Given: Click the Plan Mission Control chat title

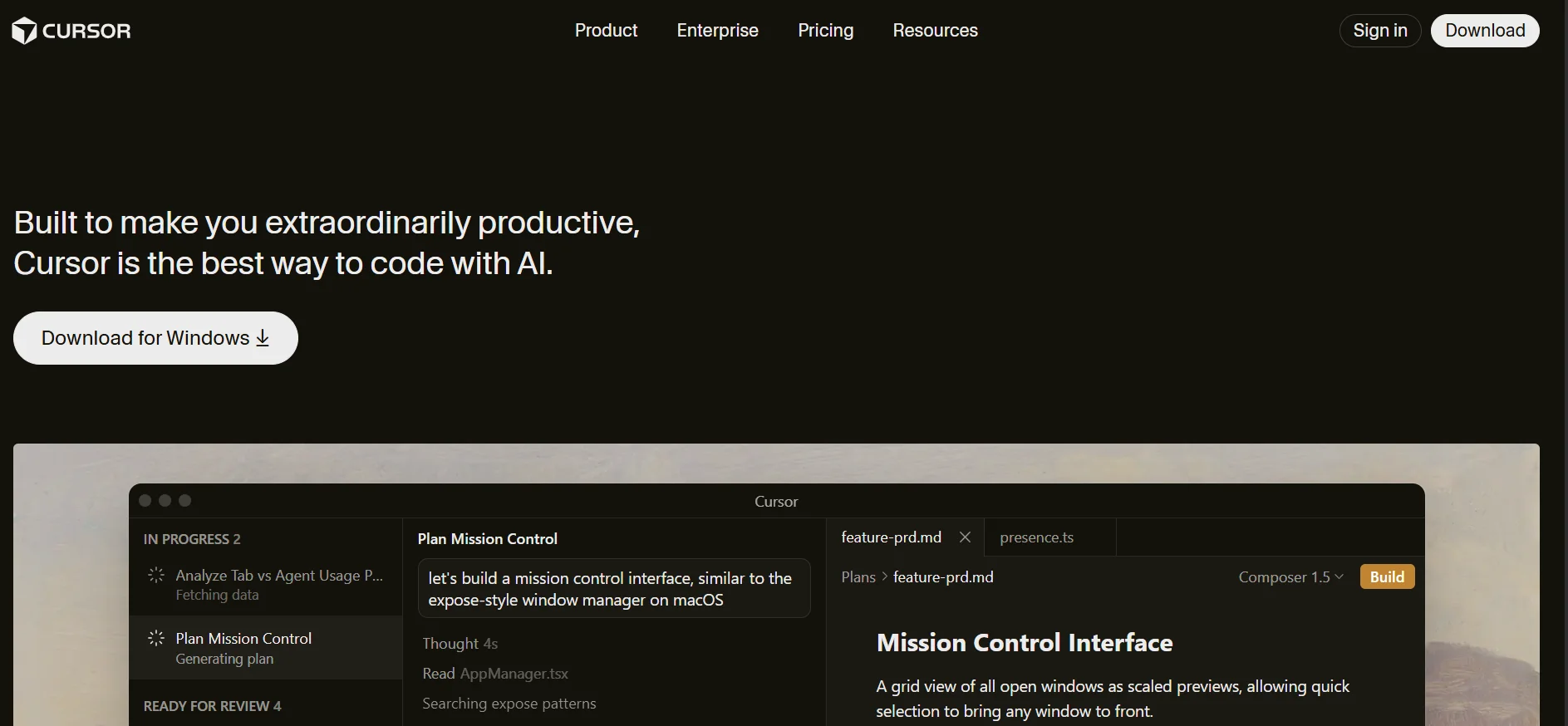Looking at the screenshot, I should click(488, 539).
